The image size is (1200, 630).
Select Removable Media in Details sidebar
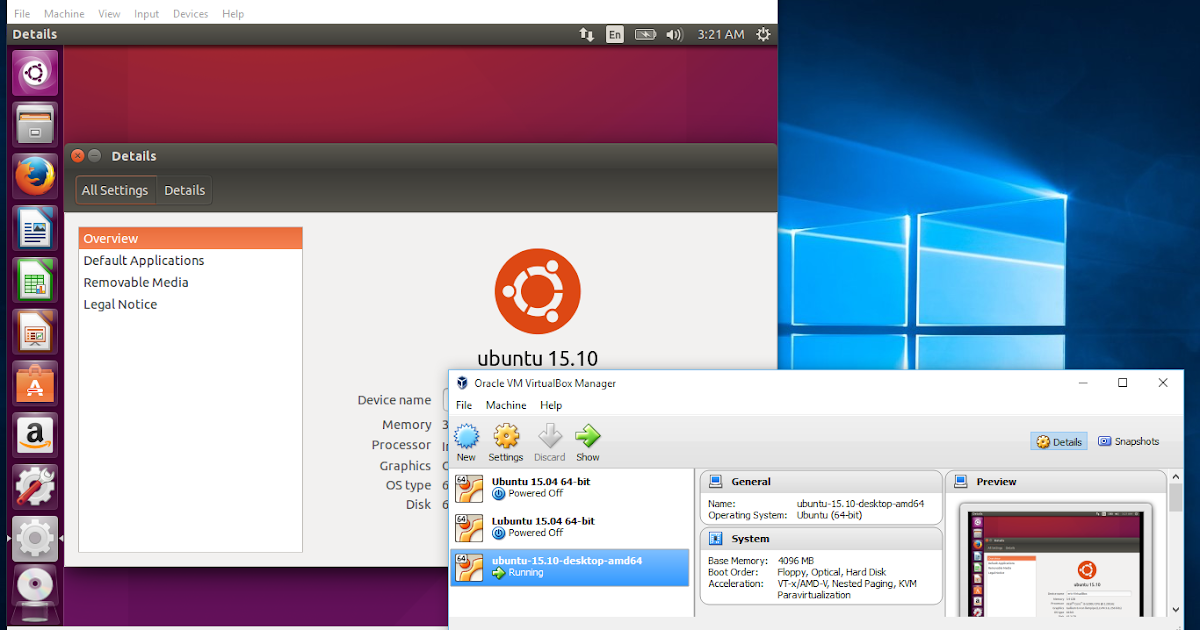point(190,282)
